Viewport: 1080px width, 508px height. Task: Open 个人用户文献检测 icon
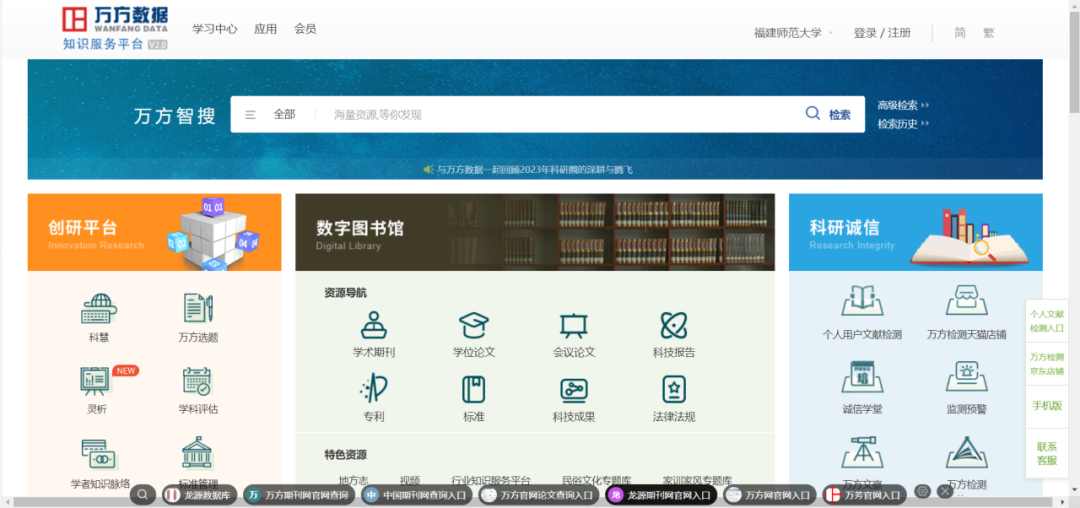(x=862, y=300)
